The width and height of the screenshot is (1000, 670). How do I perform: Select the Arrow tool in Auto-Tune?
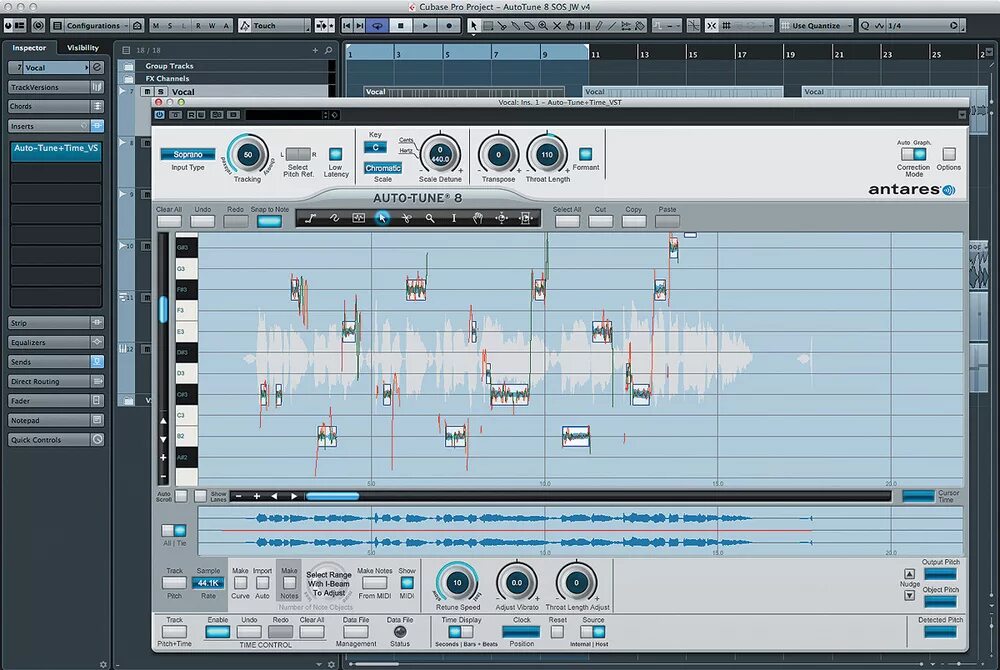382,218
